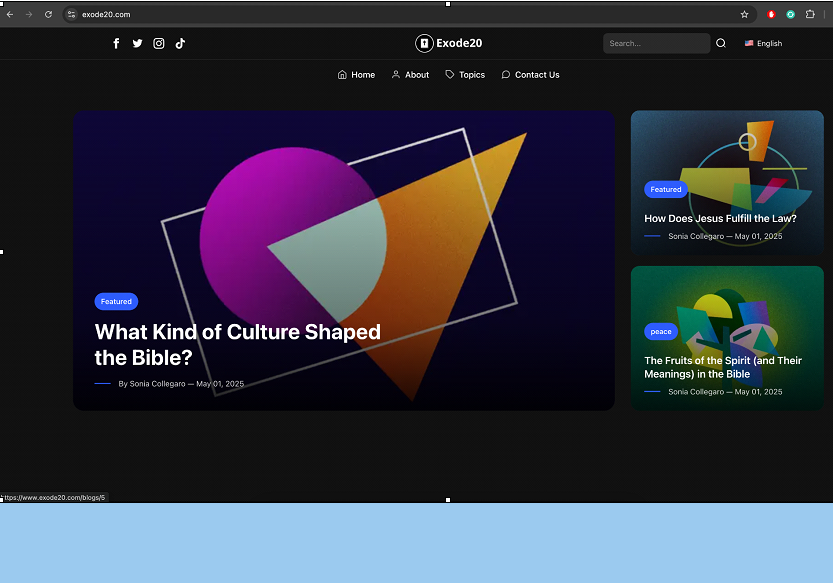Image resolution: width=833 pixels, height=583 pixels.
Task: Open the browser Extensions puzzle icon
Action: coord(810,14)
